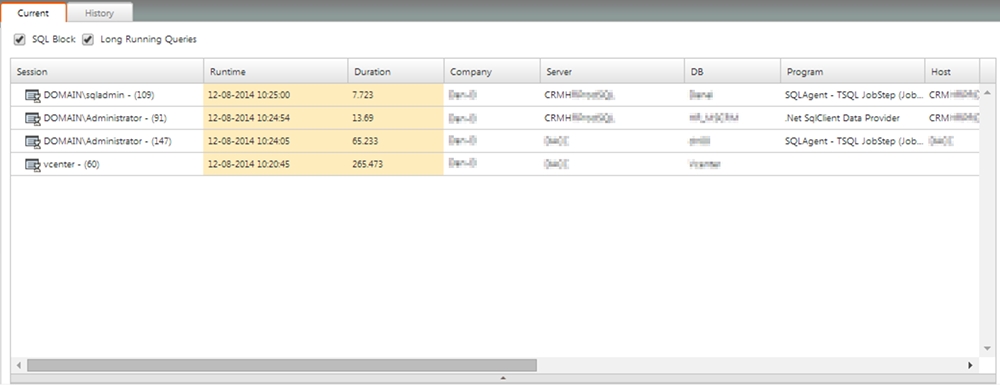Sort by the DB column header
Viewport: 1000px width, 386px height.
tap(733, 71)
